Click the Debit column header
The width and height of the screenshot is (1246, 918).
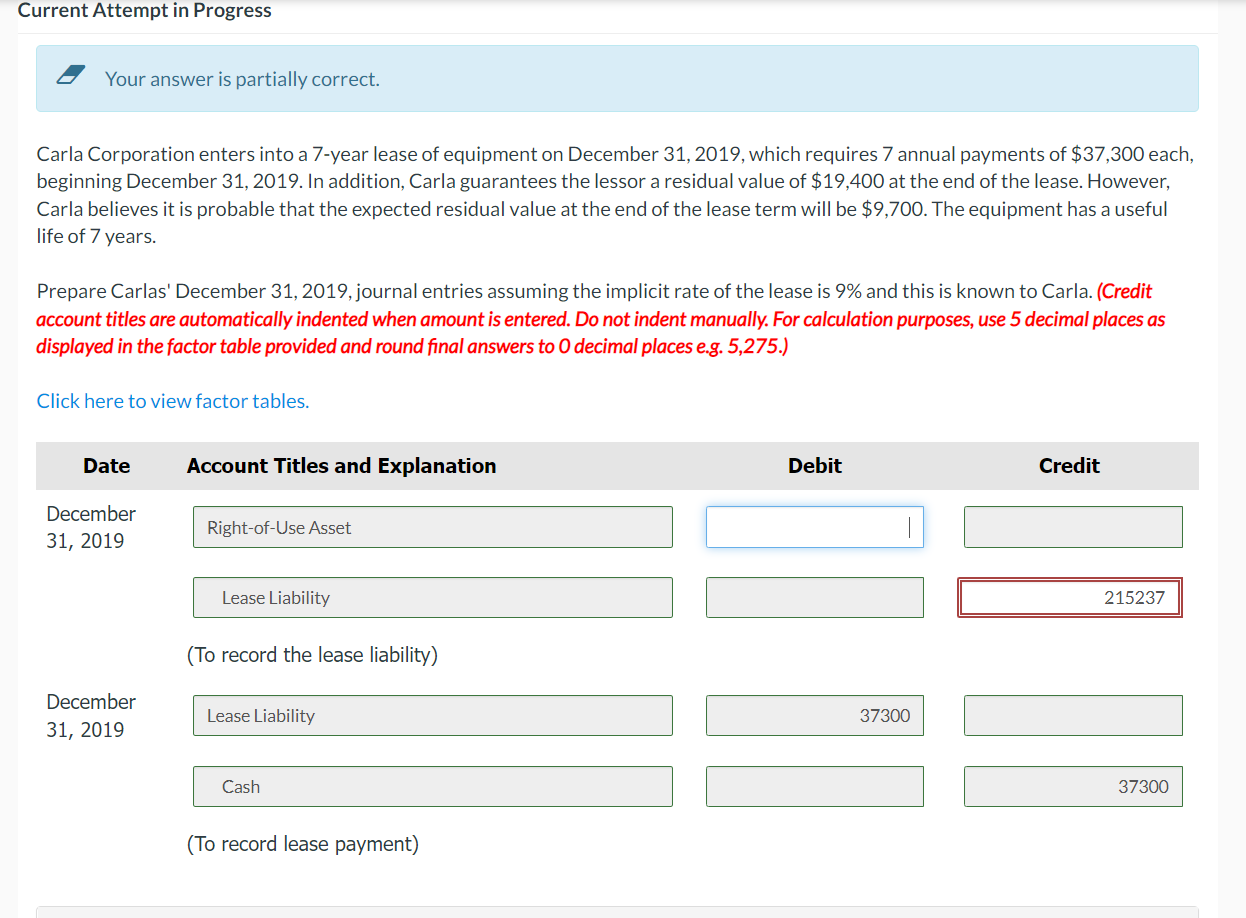pos(815,466)
